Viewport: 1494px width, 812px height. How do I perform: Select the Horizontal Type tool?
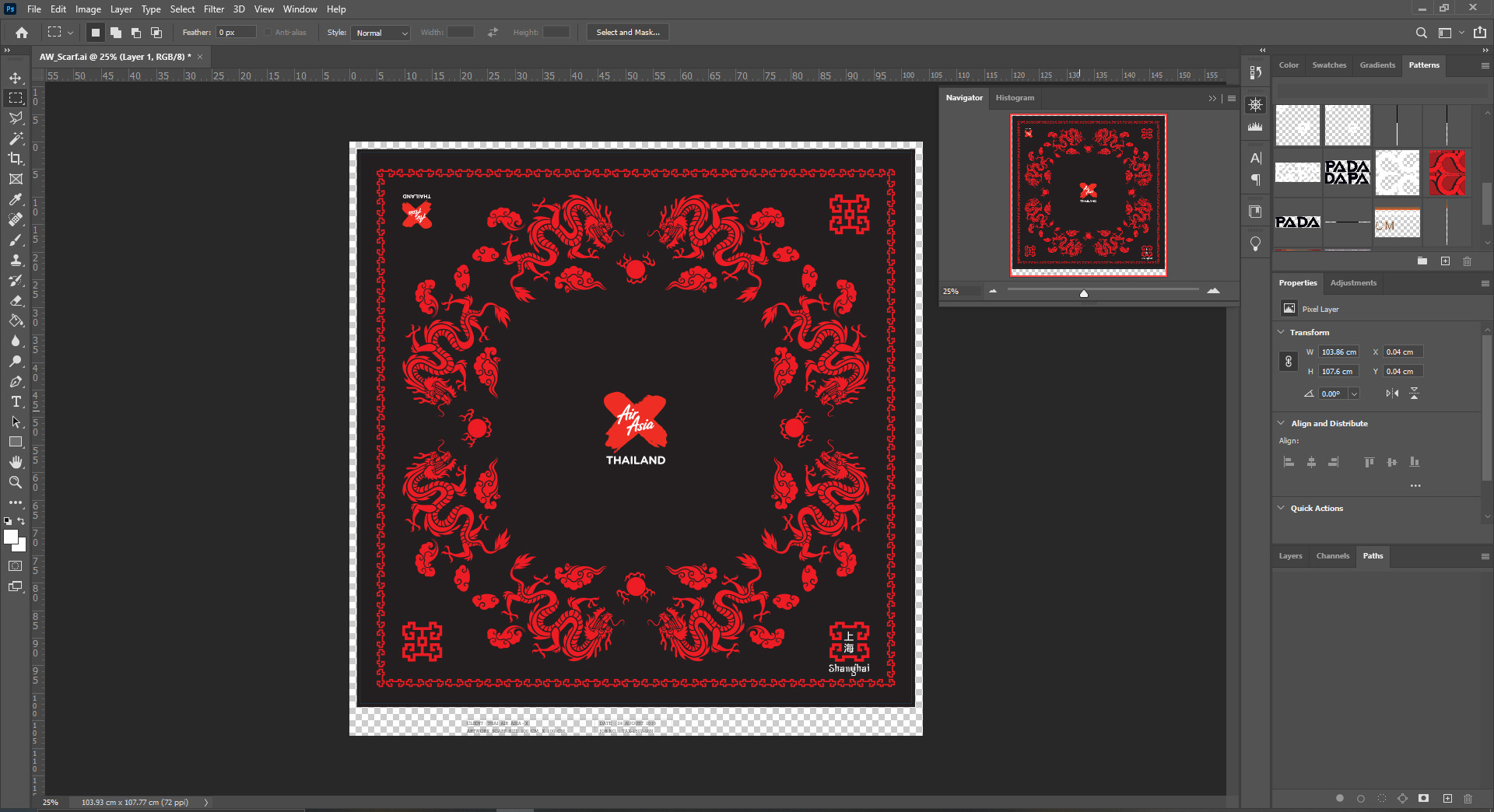(x=16, y=401)
